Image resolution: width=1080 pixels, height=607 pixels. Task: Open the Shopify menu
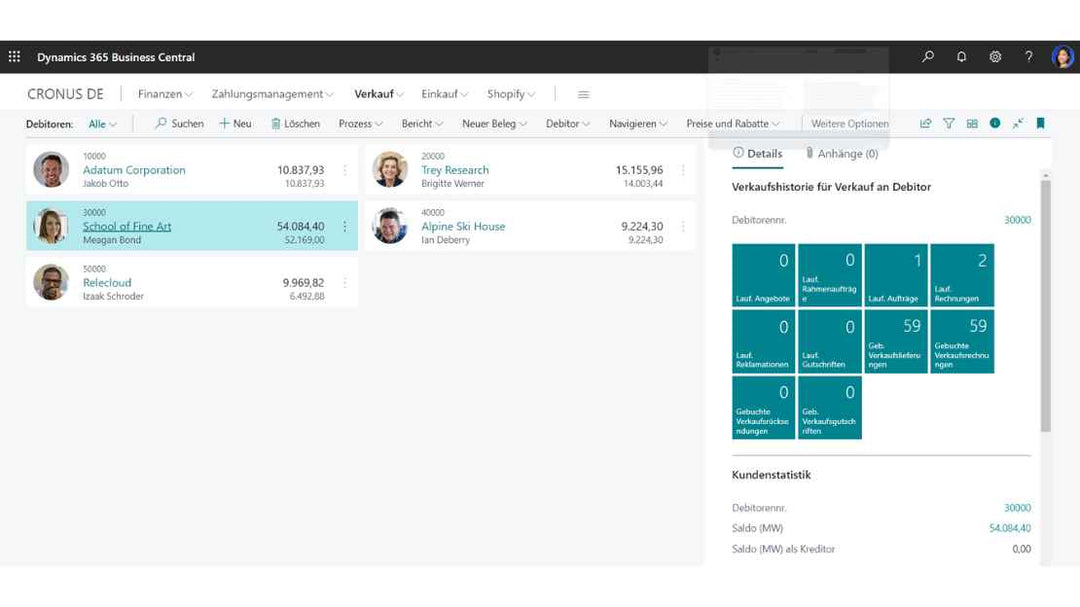pos(510,94)
